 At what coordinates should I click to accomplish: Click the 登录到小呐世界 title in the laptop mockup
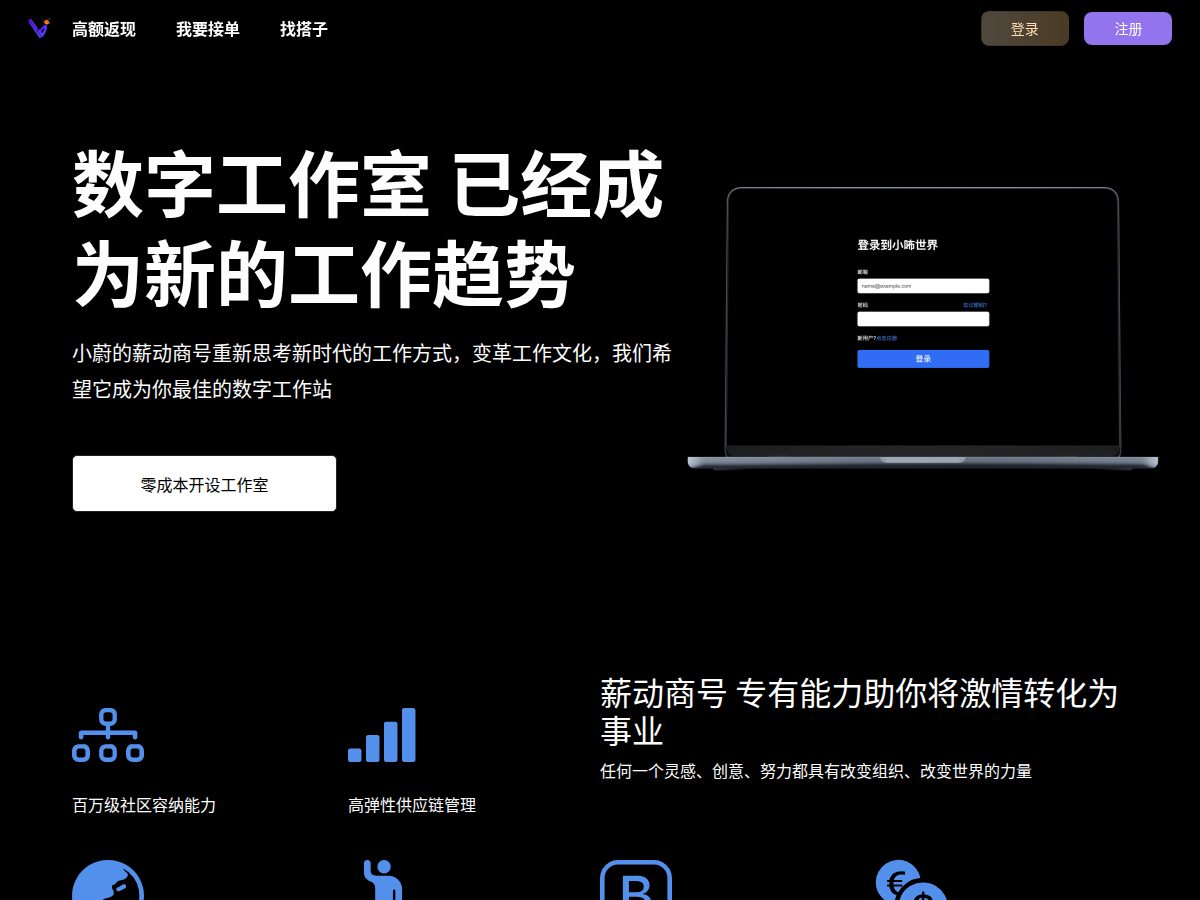click(897, 245)
